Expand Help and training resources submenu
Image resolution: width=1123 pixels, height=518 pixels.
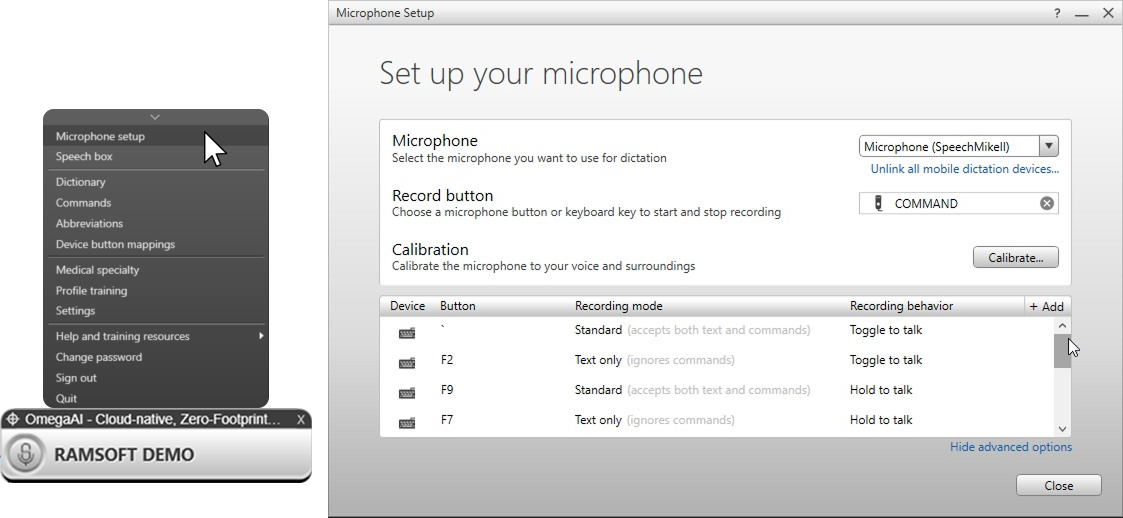click(x=156, y=336)
